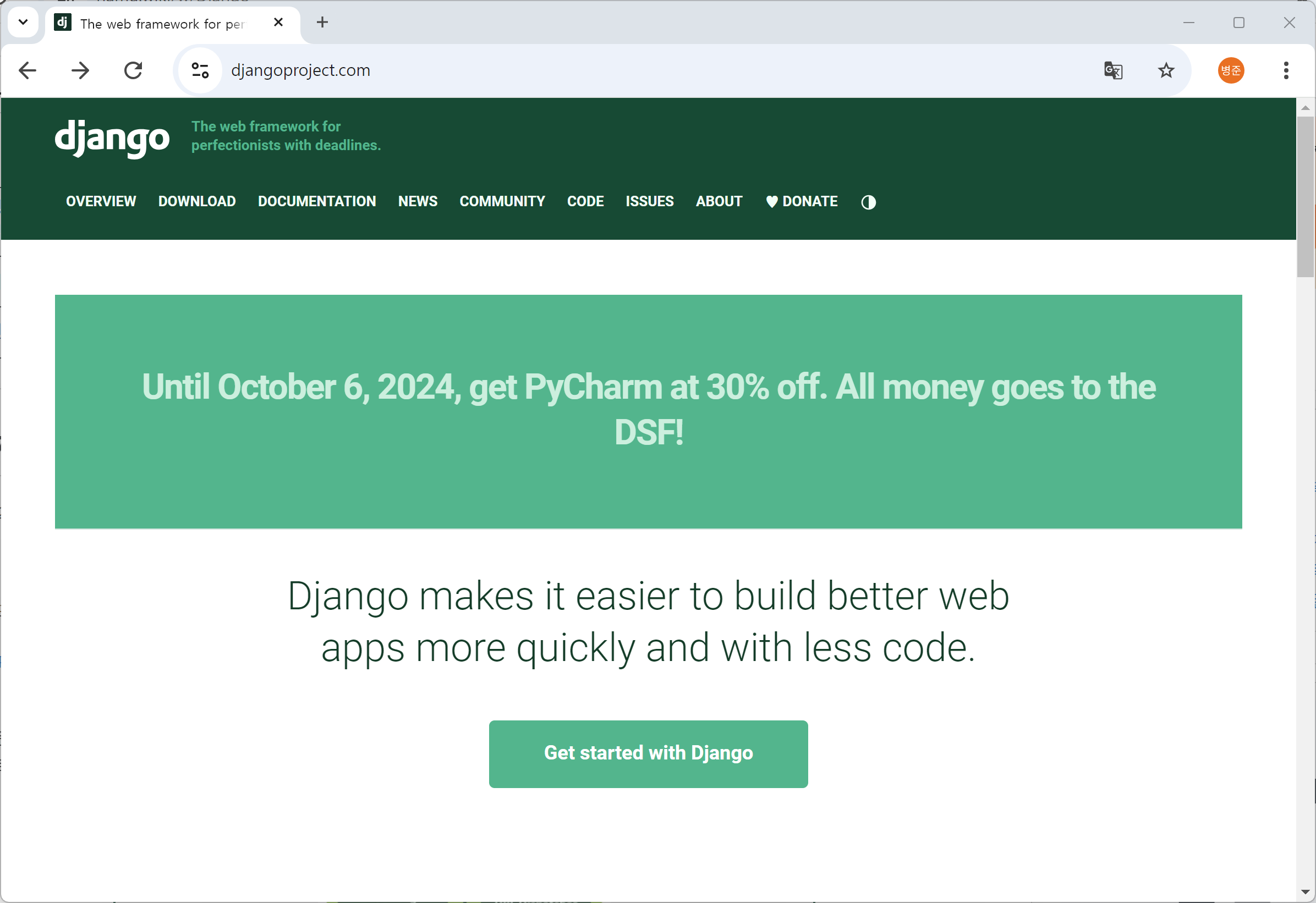Open the orange profile avatar
1316x903 pixels.
1231,71
